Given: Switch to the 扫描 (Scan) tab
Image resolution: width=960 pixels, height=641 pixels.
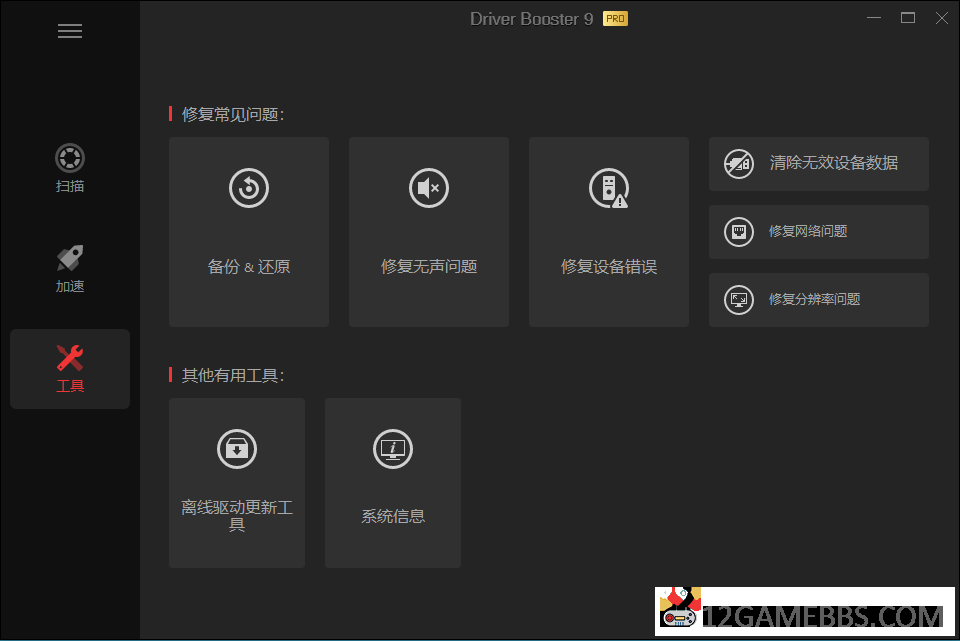Looking at the screenshot, I should [70, 158].
